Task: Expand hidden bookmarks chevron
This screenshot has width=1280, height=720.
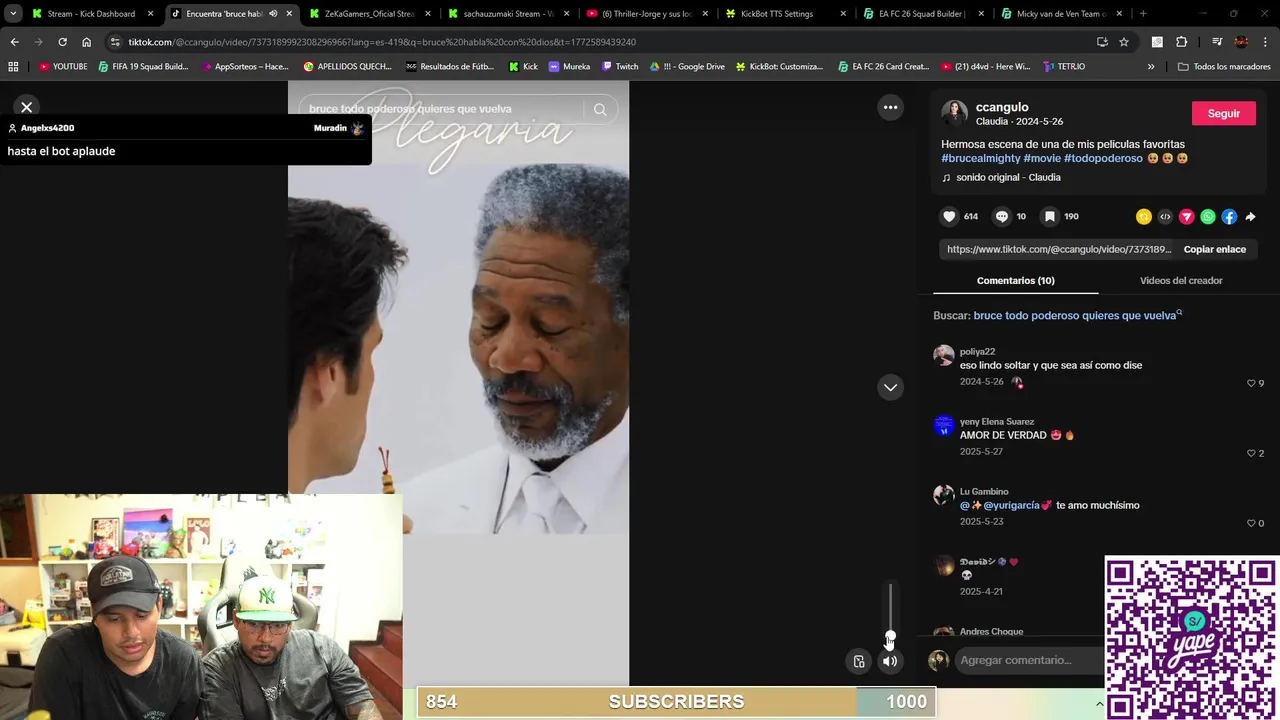Action: pos(1150,67)
